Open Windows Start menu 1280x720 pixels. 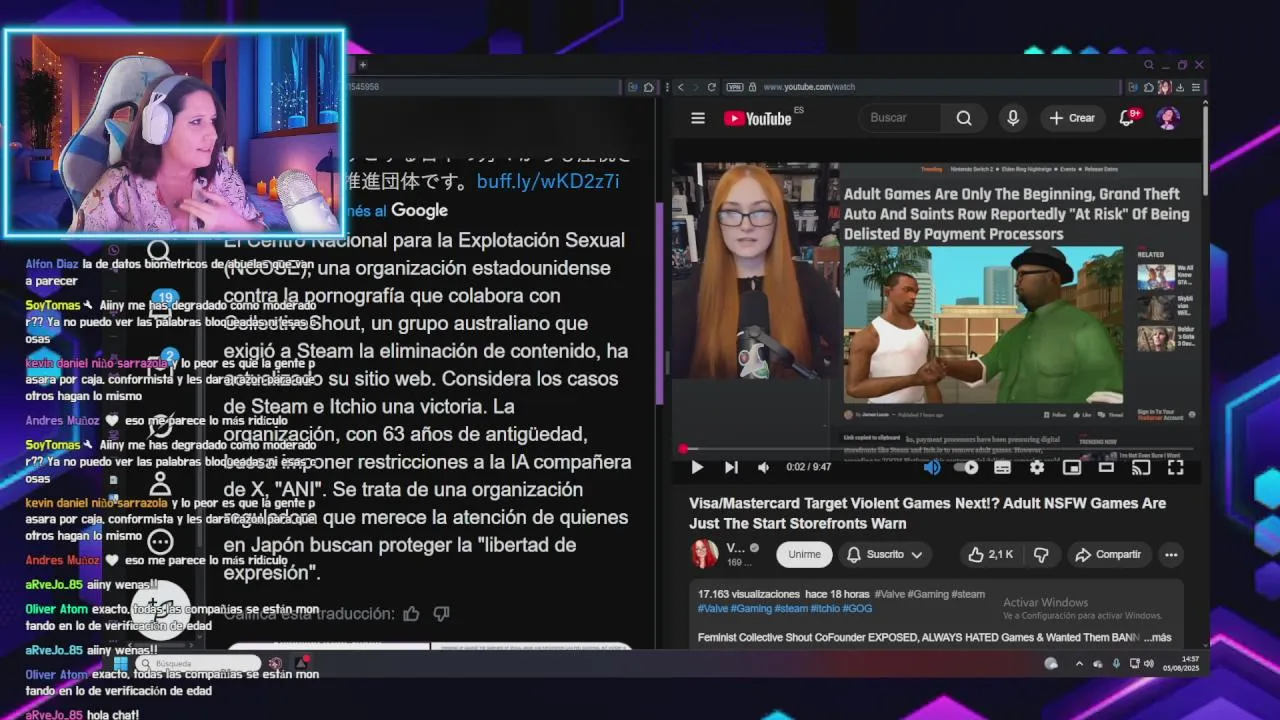(x=121, y=663)
